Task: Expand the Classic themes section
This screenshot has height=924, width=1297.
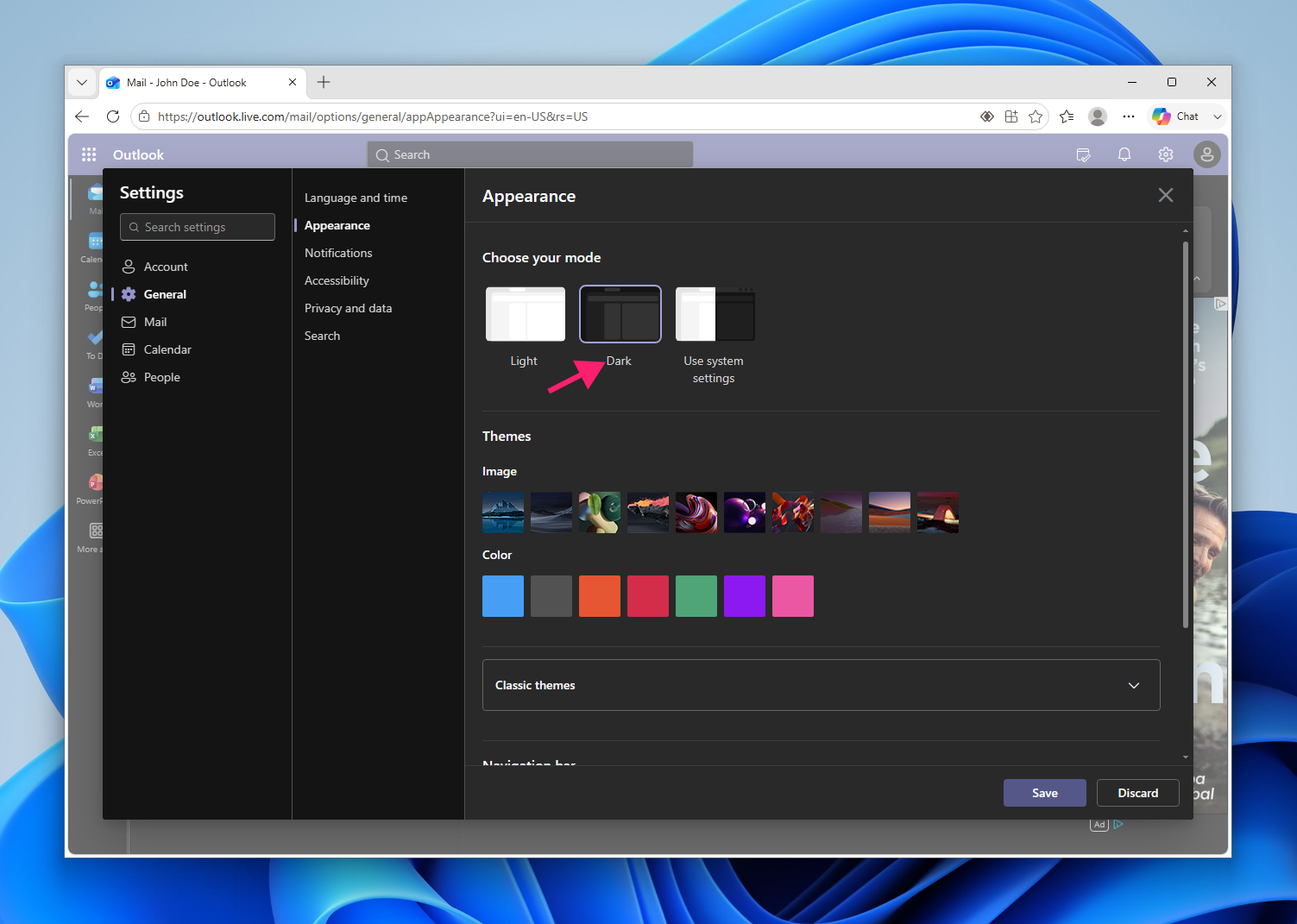Action: [821, 685]
